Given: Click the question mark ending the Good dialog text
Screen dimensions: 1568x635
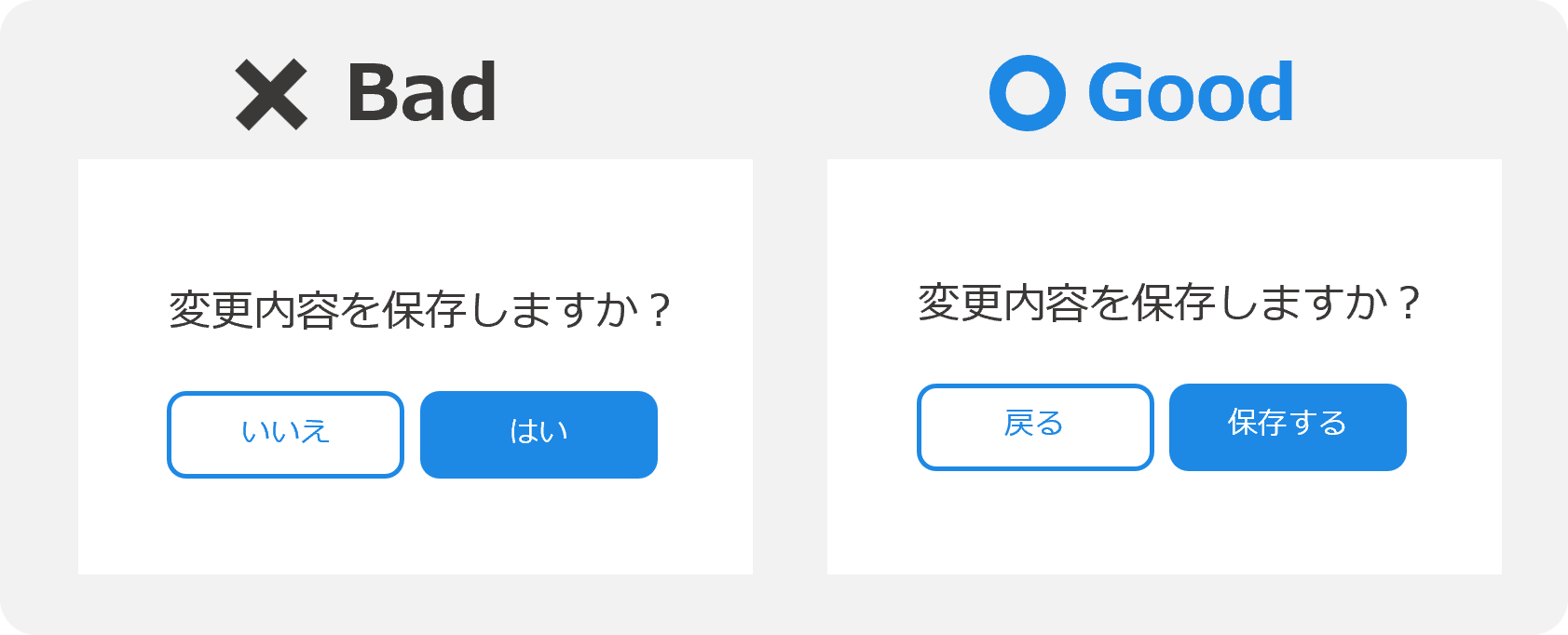Looking at the screenshot, I should click(1410, 303).
